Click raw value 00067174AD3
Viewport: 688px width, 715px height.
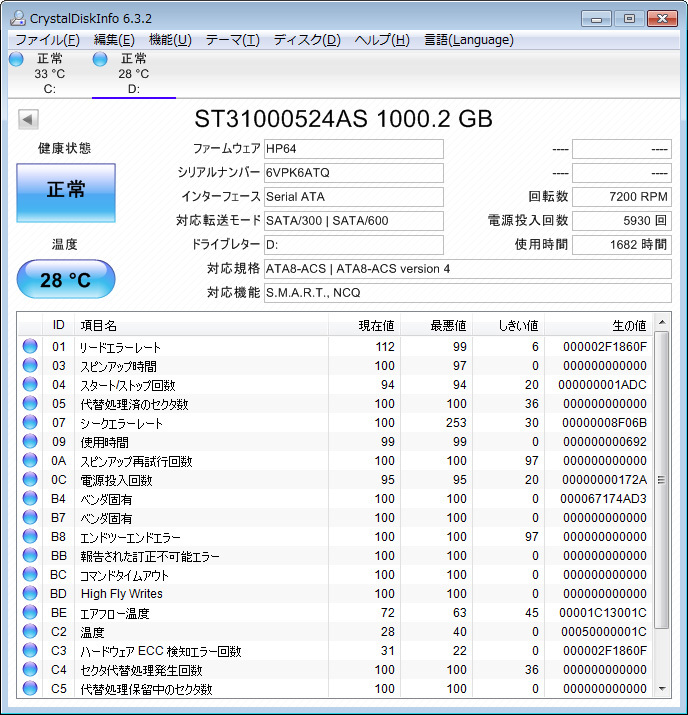click(603, 499)
